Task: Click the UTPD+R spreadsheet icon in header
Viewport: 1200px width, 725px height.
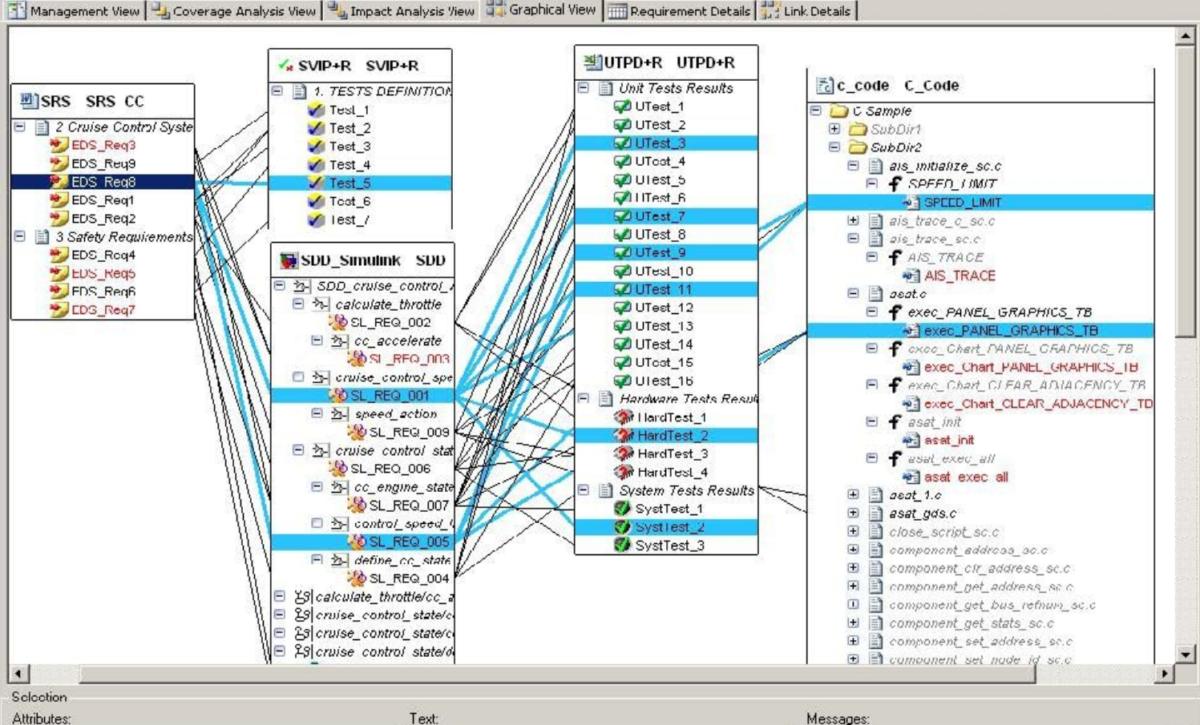Action: pyautogui.click(x=592, y=62)
